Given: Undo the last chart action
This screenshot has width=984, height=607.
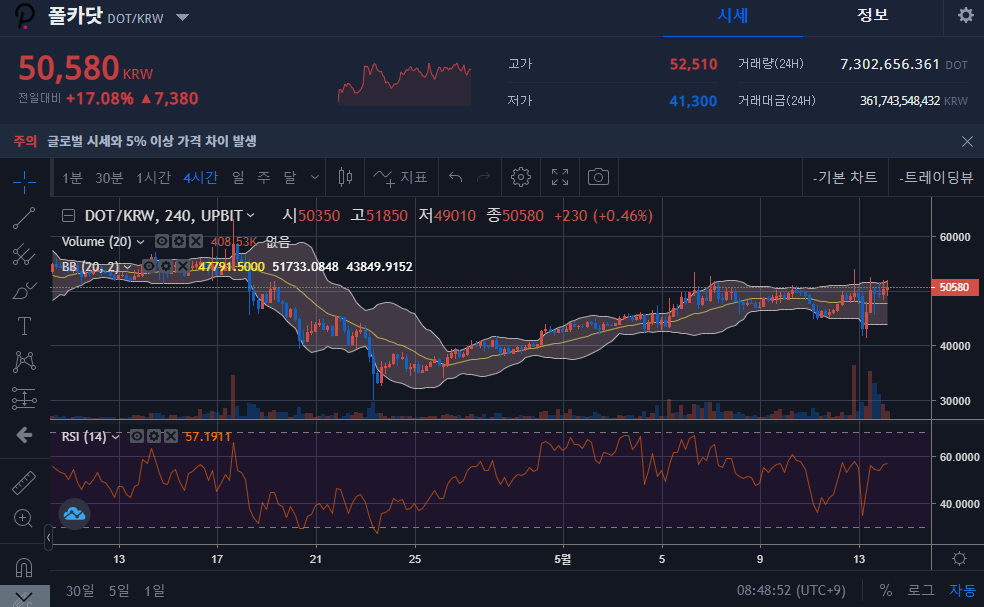Looking at the screenshot, I should [456, 178].
